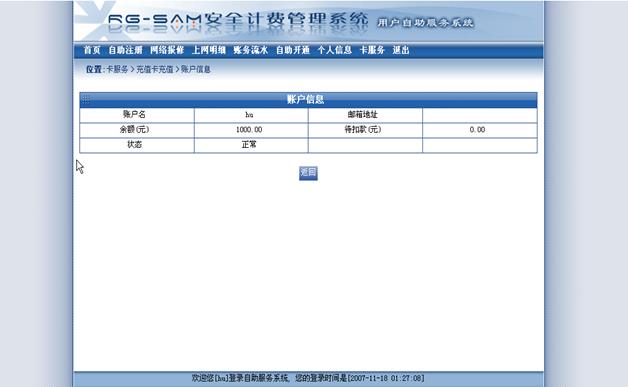Select the 0.00 待扣款 value cell

click(x=480, y=130)
